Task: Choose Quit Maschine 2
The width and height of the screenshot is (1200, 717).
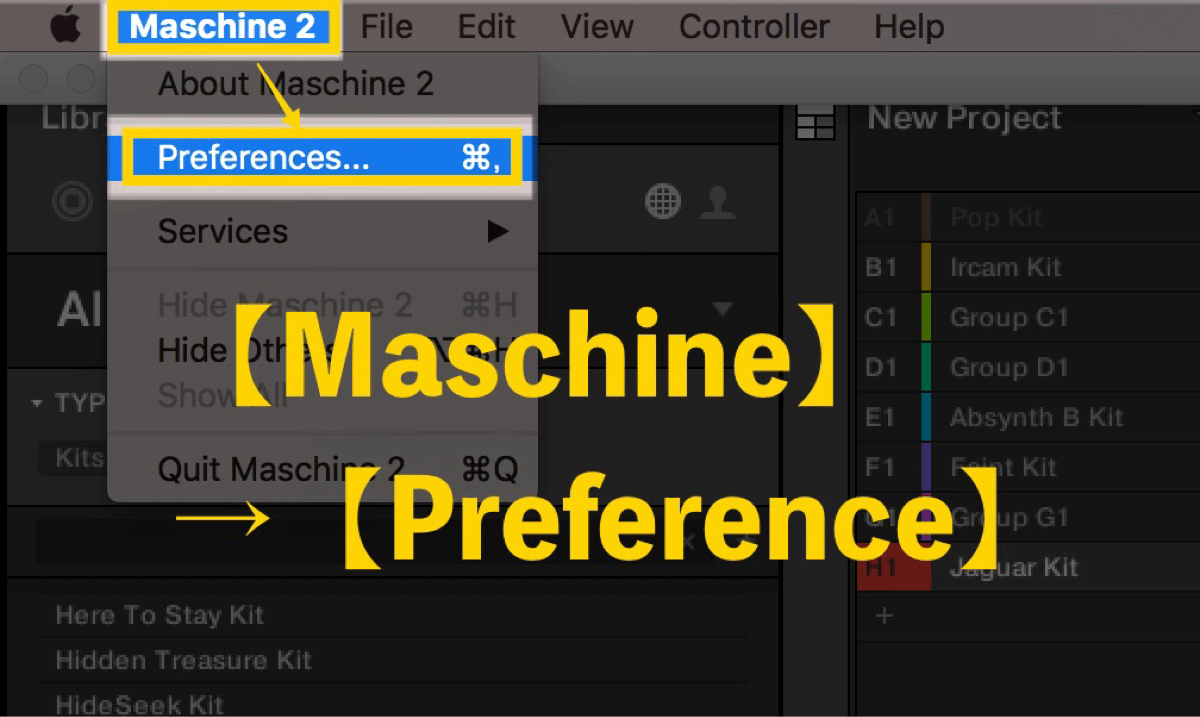Action: click(x=323, y=469)
